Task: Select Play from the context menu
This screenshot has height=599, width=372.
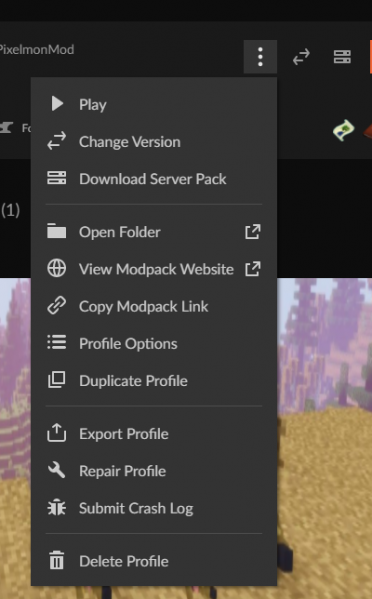Action: click(x=154, y=104)
